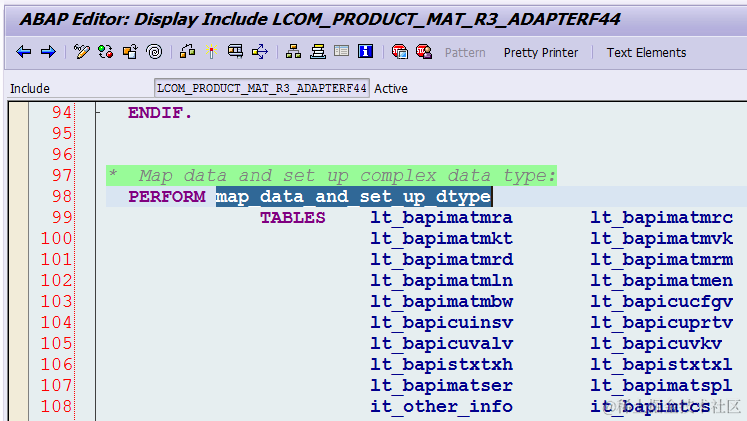Viewport: 747px width, 421px height.
Task: Open Navigation Stack icon
Action: [x=318, y=51]
